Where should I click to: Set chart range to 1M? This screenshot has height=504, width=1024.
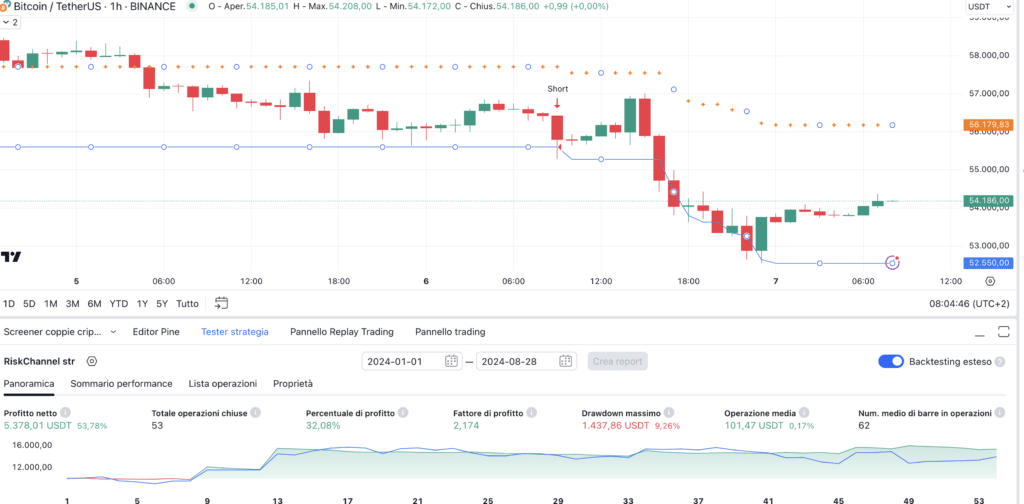[x=50, y=304]
